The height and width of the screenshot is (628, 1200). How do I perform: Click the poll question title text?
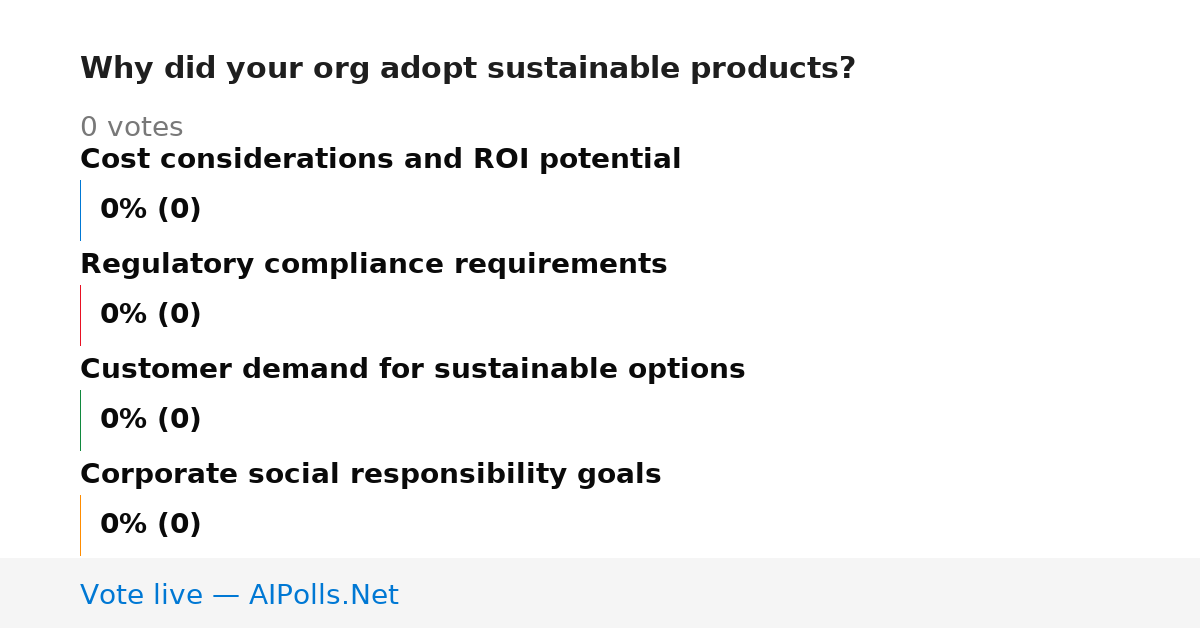click(467, 69)
